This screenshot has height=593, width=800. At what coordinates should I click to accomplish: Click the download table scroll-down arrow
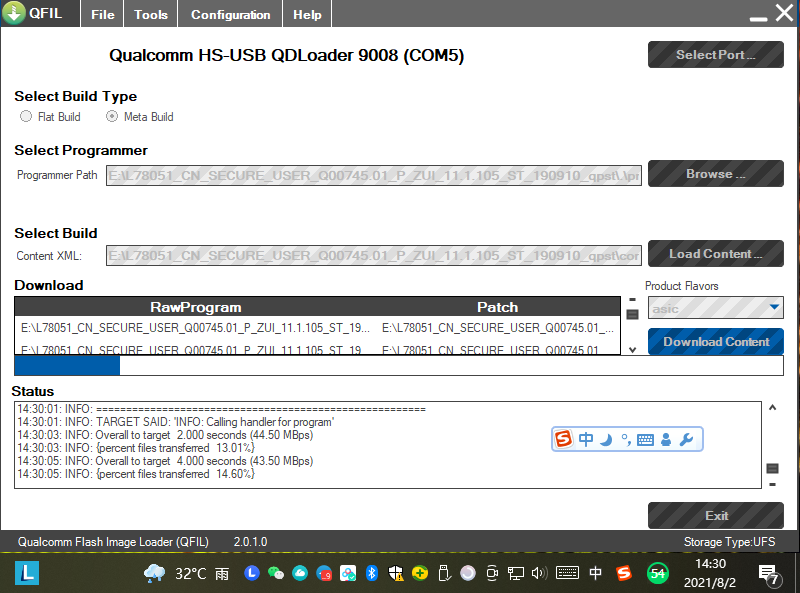[x=633, y=350]
